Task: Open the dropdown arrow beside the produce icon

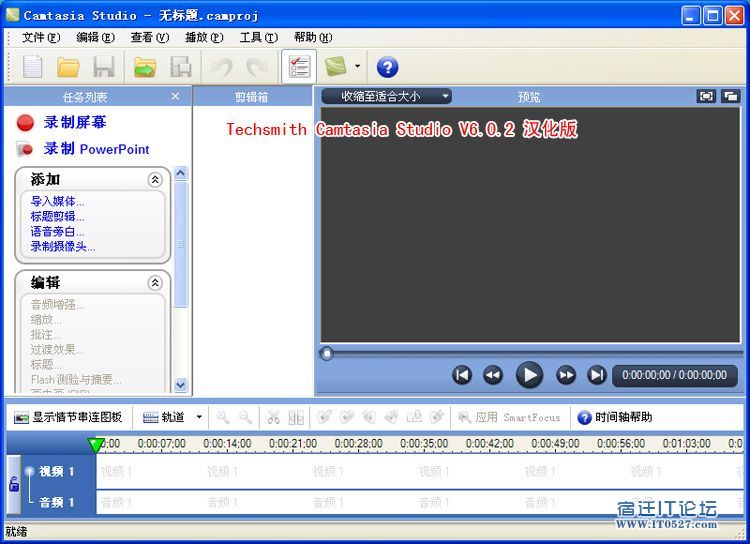Action: [357, 67]
